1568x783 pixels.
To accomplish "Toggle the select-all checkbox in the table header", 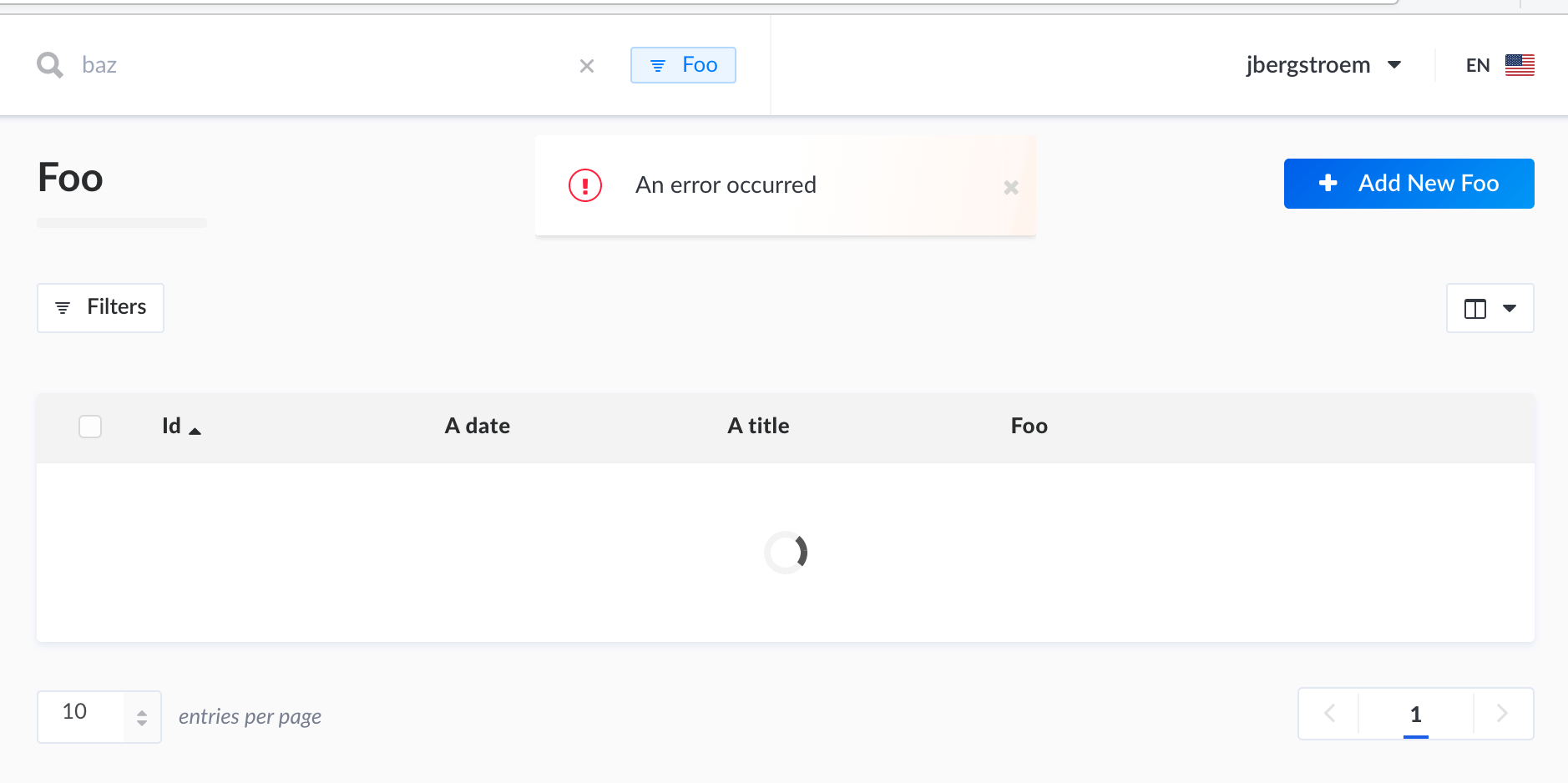I will pyautogui.click(x=89, y=426).
